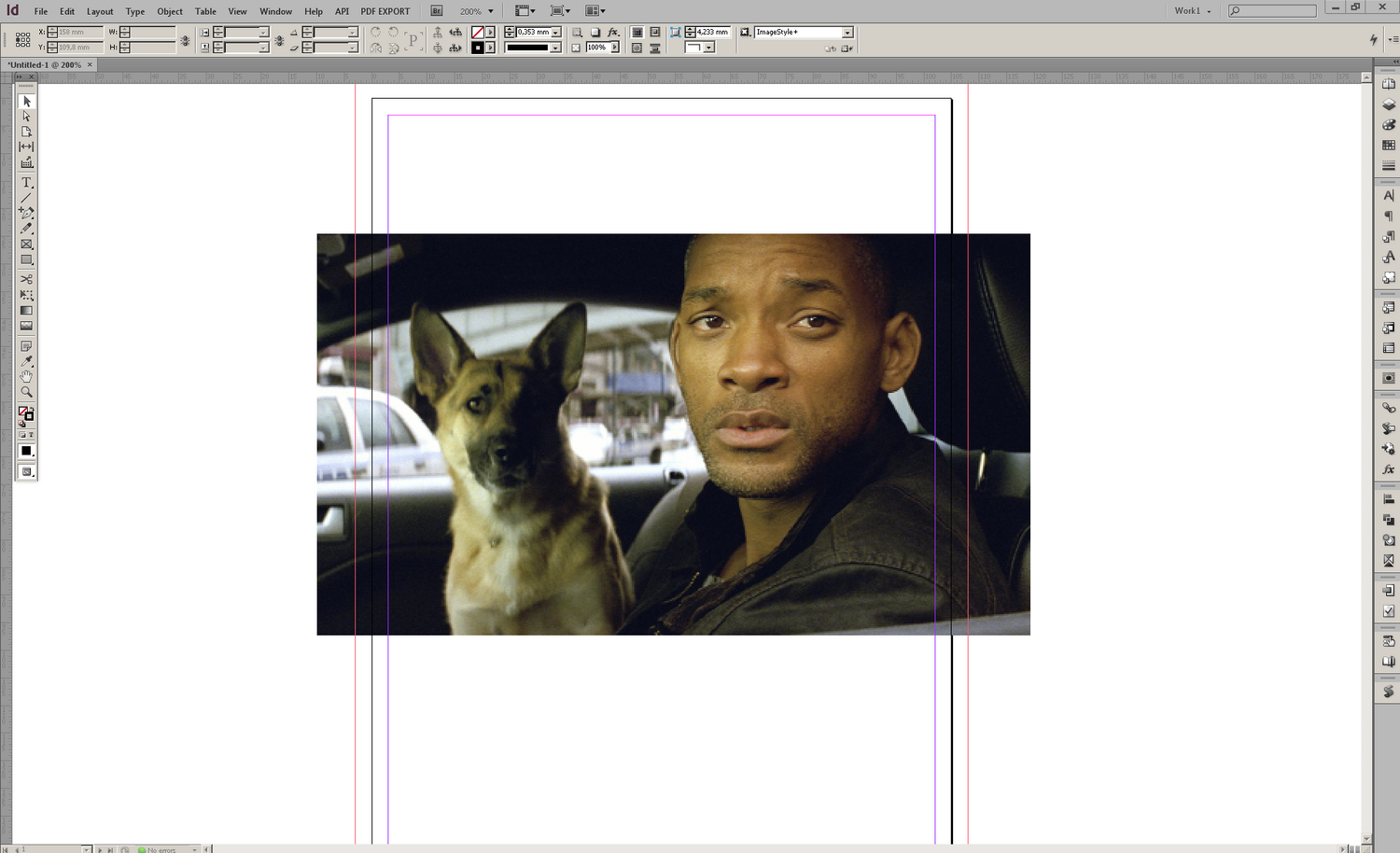Open the Arrange Documents dropdown

pos(595,11)
